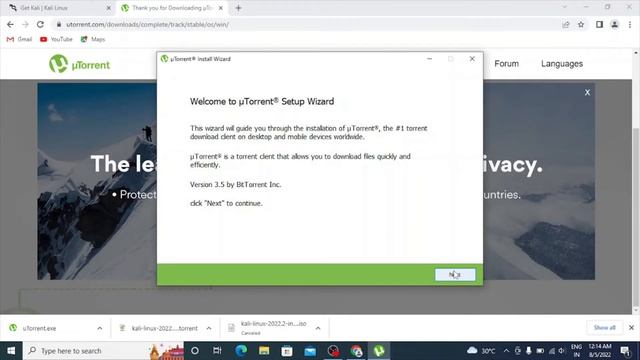Screen dimensions: 640x360
Task: Close the µTorrent Install Wizard window
Action: point(472,59)
